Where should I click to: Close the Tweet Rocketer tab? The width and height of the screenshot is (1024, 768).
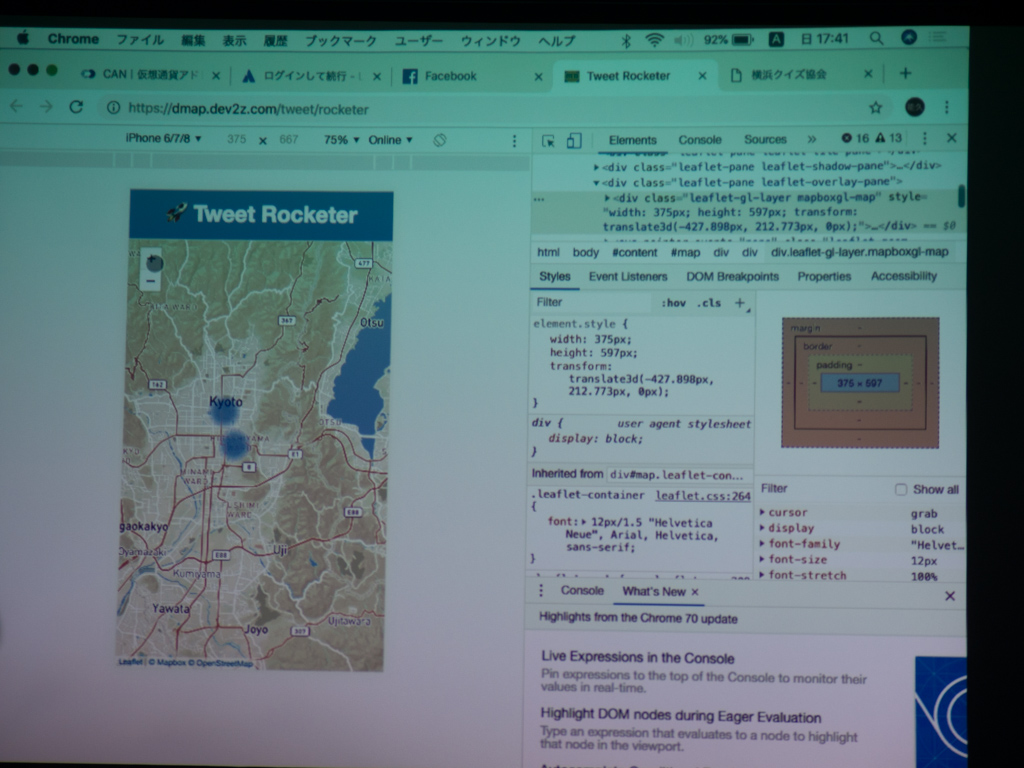pos(703,76)
